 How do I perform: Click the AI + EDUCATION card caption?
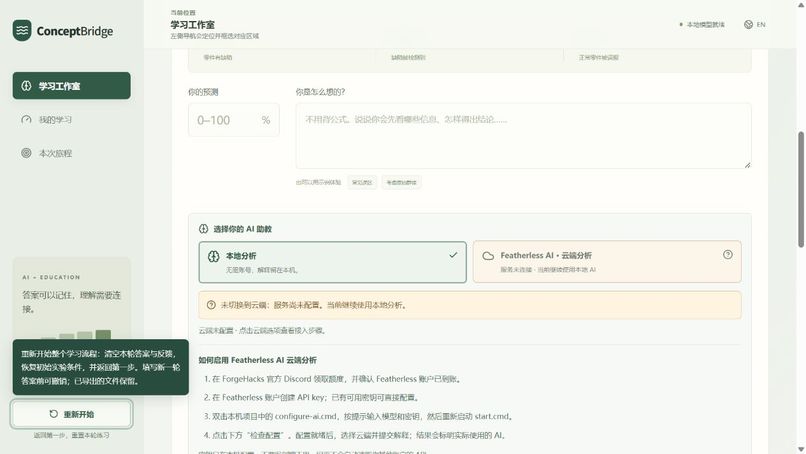[51, 277]
